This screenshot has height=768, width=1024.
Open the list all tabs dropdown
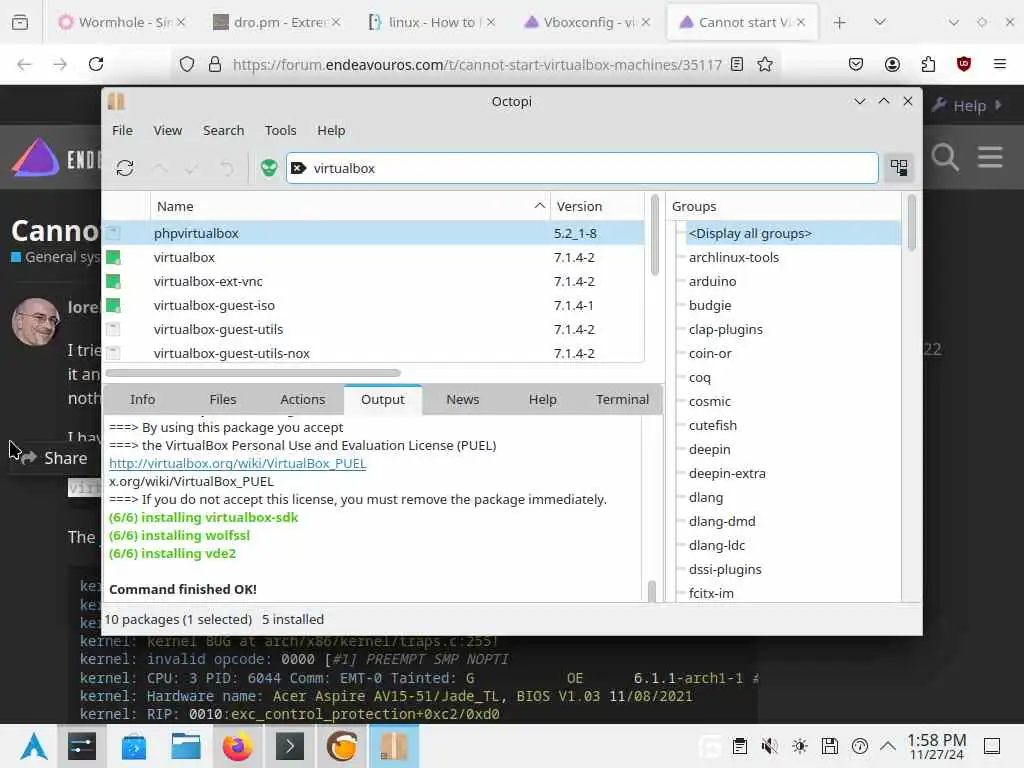point(880,22)
